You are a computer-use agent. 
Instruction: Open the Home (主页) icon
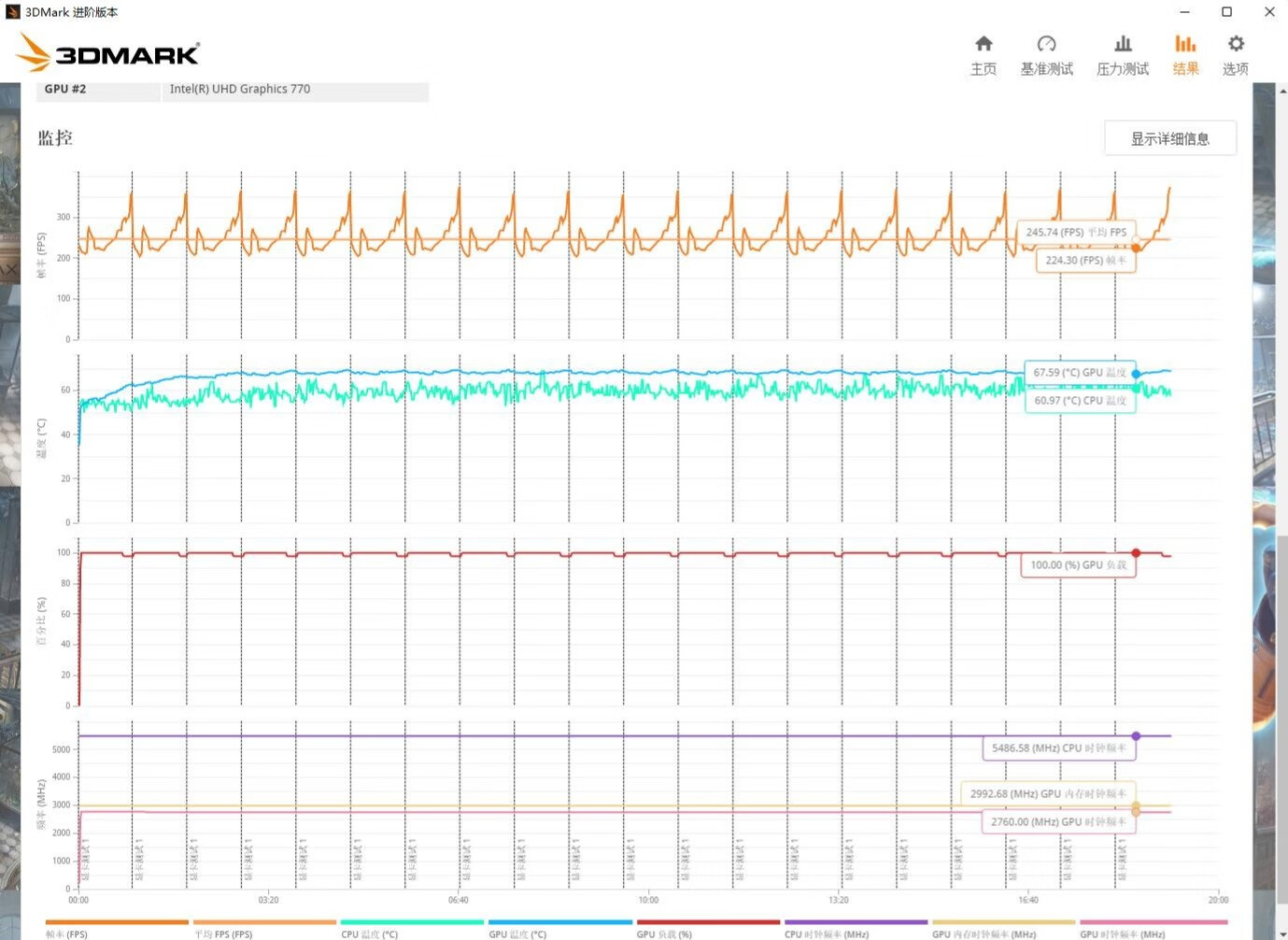[984, 44]
